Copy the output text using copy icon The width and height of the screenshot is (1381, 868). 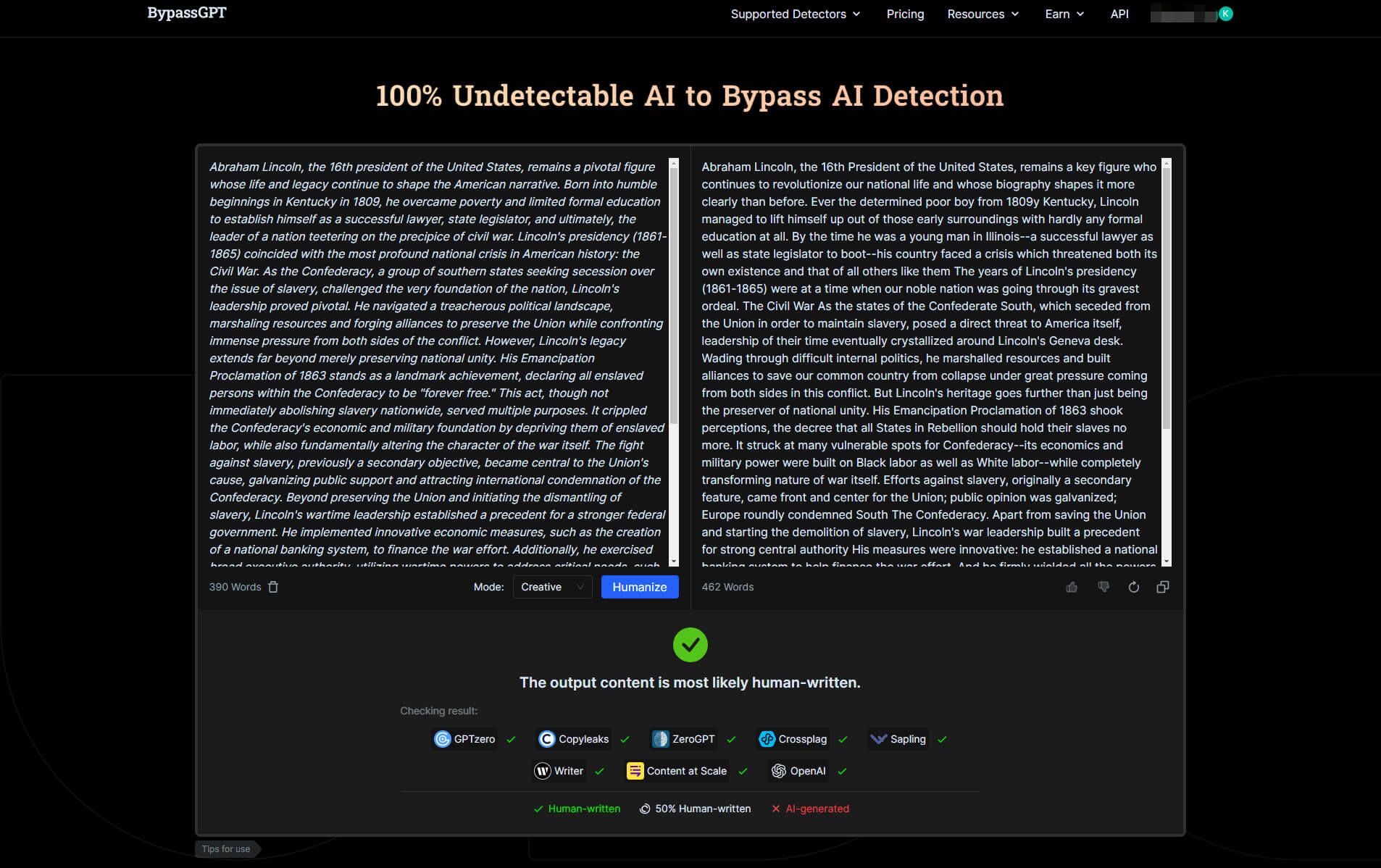click(x=1162, y=587)
